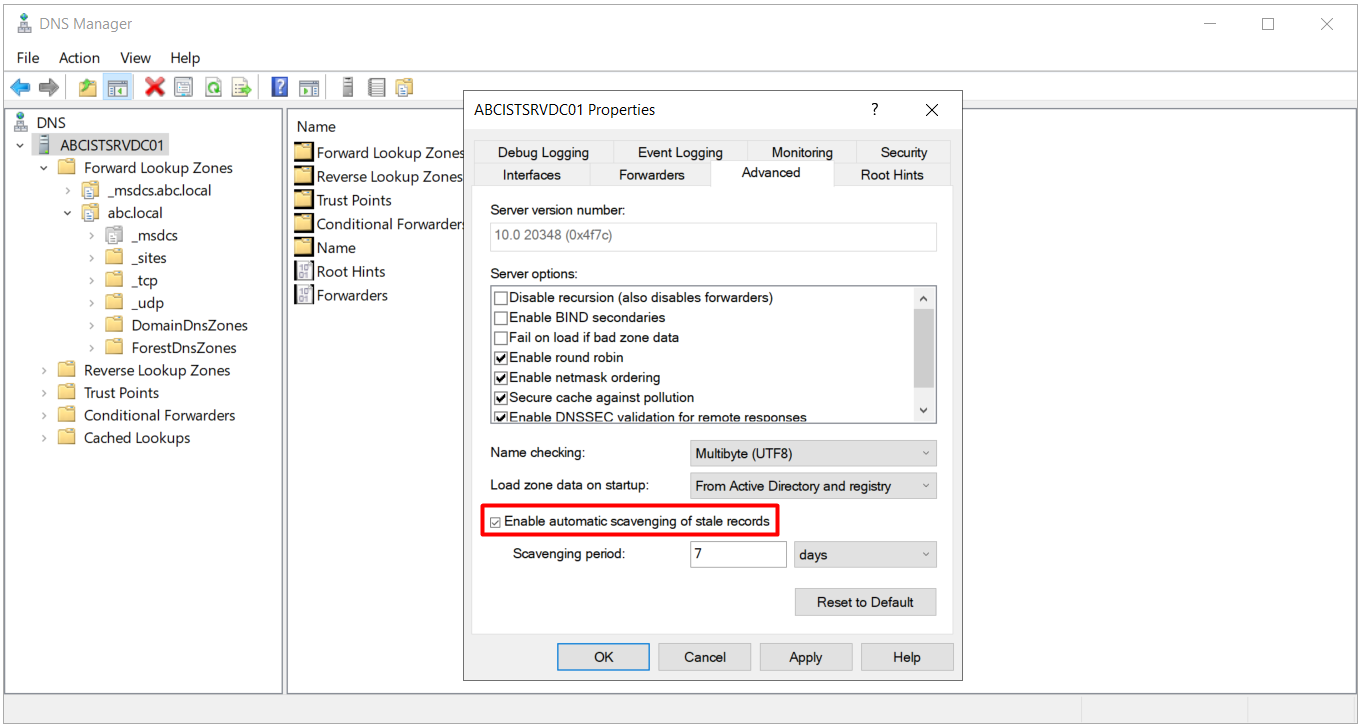The width and height of the screenshot is (1361, 728).
Task: Click the last toolbar icon showing stacked documents
Action: click(x=404, y=87)
